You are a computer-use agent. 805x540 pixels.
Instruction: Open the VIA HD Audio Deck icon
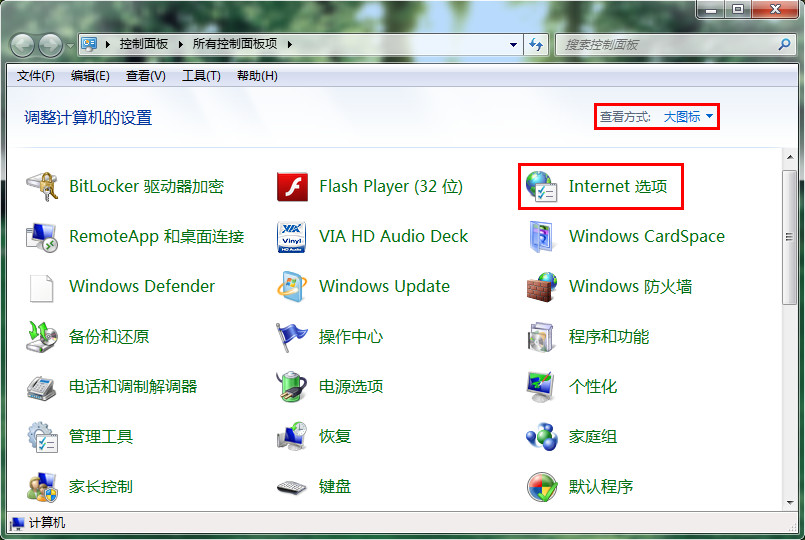click(x=292, y=237)
